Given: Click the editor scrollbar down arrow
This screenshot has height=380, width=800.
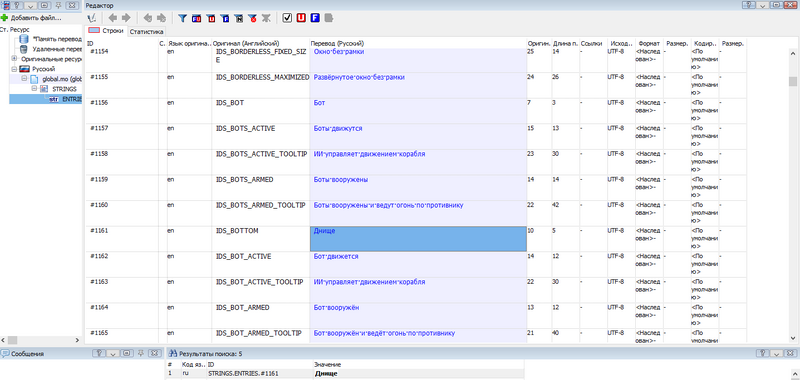Looking at the screenshot, I should [792, 337].
